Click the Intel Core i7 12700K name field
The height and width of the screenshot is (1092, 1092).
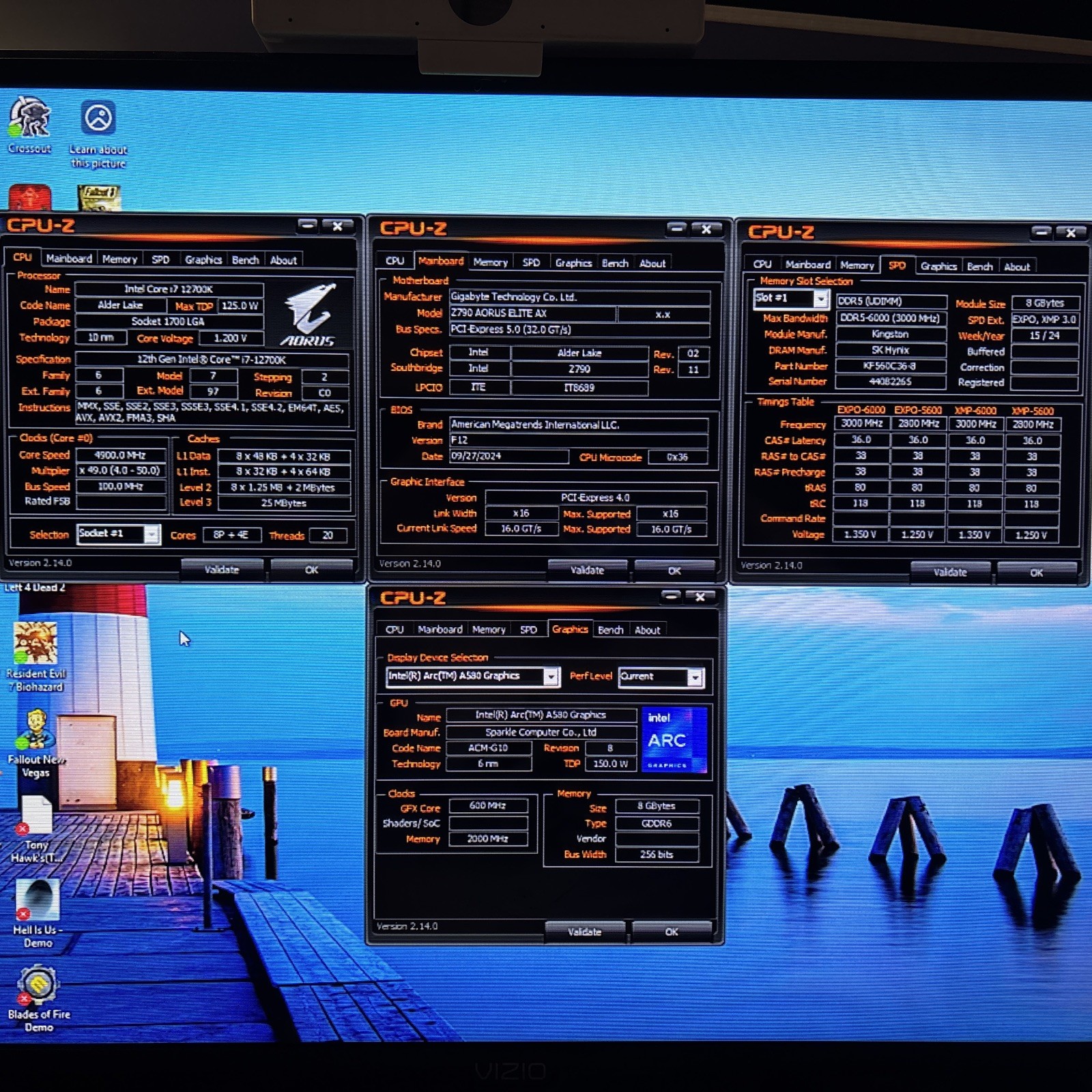pyautogui.click(x=169, y=289)
